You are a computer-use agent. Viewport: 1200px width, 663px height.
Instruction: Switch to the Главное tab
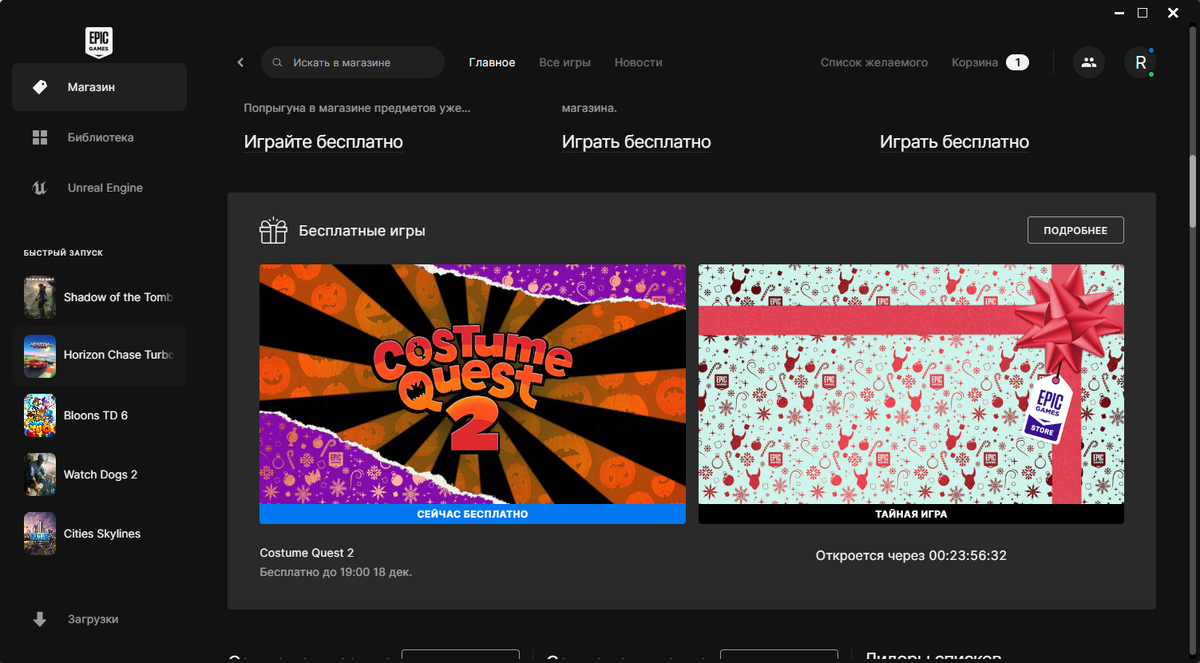tap(492, 62)
